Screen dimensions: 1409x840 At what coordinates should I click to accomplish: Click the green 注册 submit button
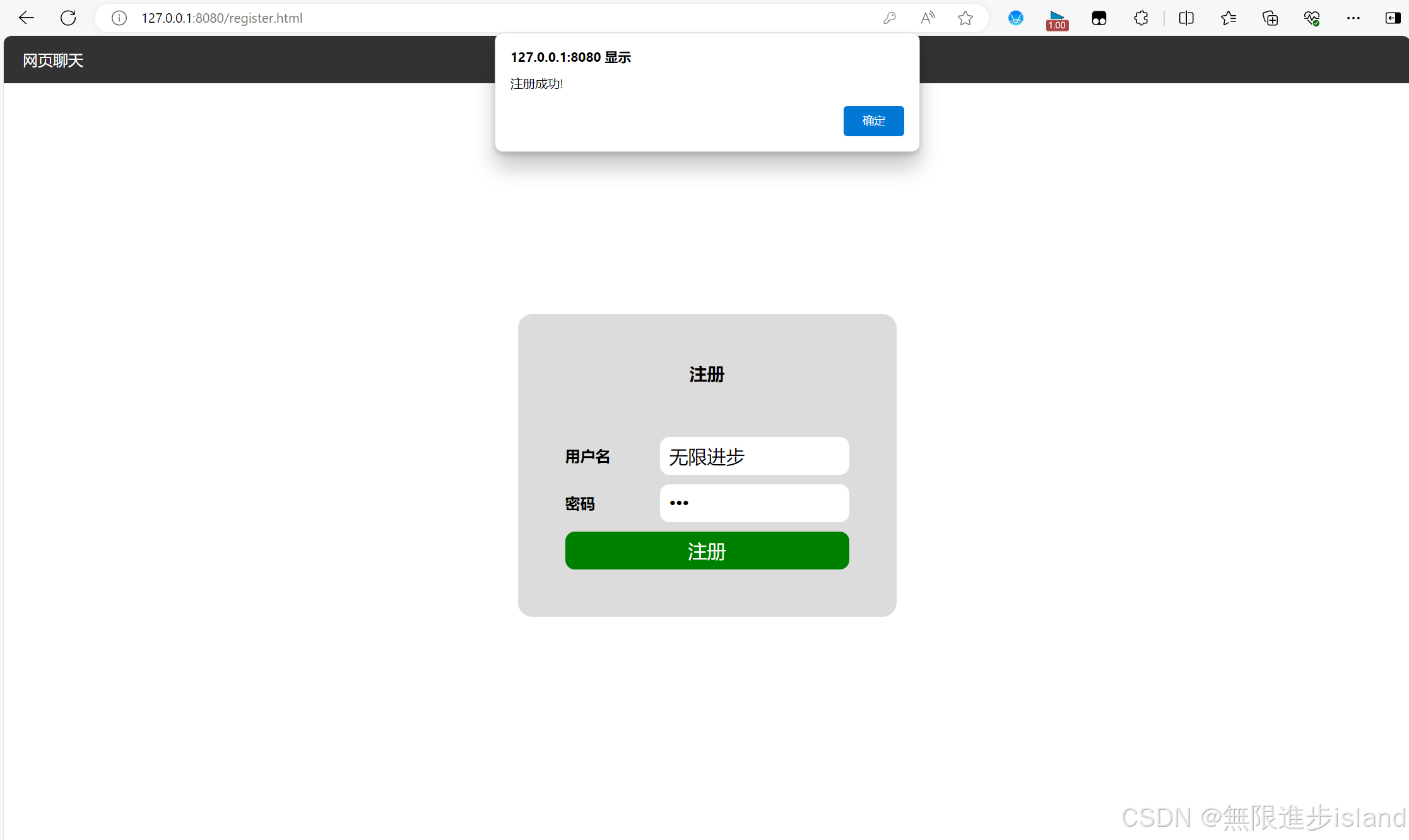pos(707,551)
